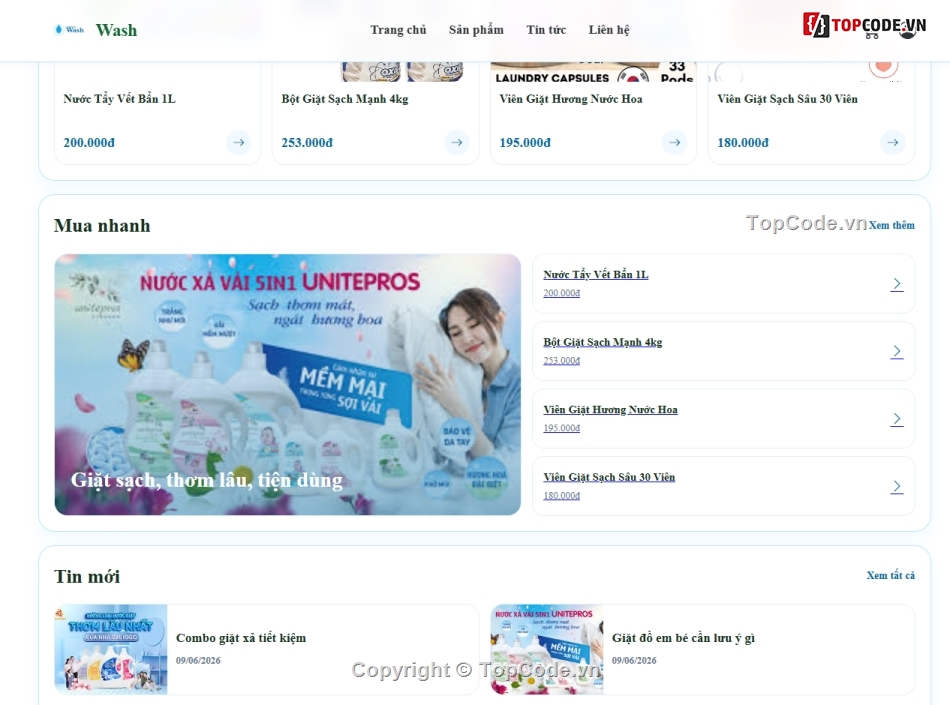Viewport: 950px width, 705px height.
Task: Click the Tin mới section heading
Action: pos(87,577)
